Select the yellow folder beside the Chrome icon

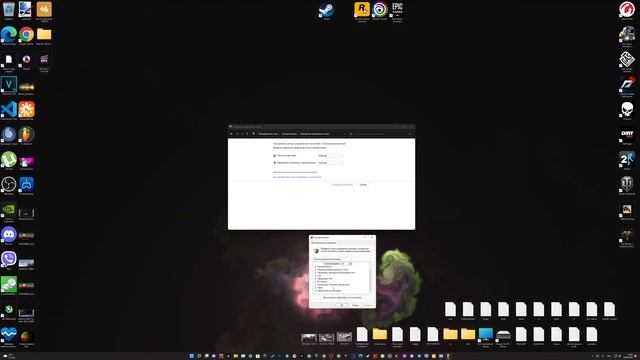coord(44,34)
